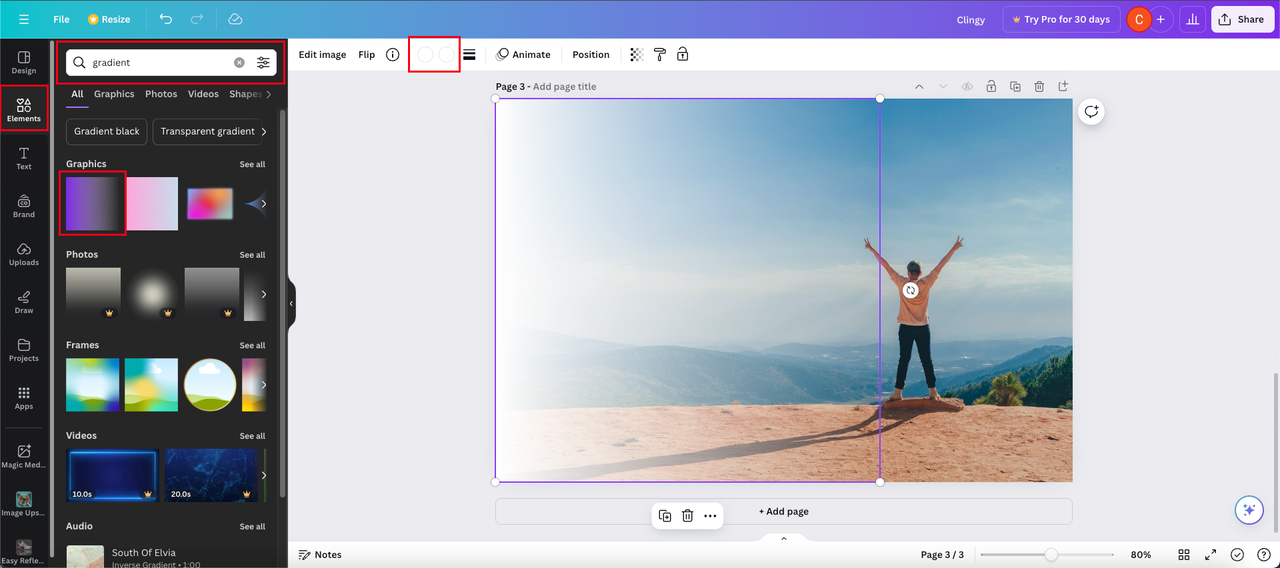This screenshot has width=1280, height=568.
Task: Open the Elements sidebar tab
Action: pos(24,110)
